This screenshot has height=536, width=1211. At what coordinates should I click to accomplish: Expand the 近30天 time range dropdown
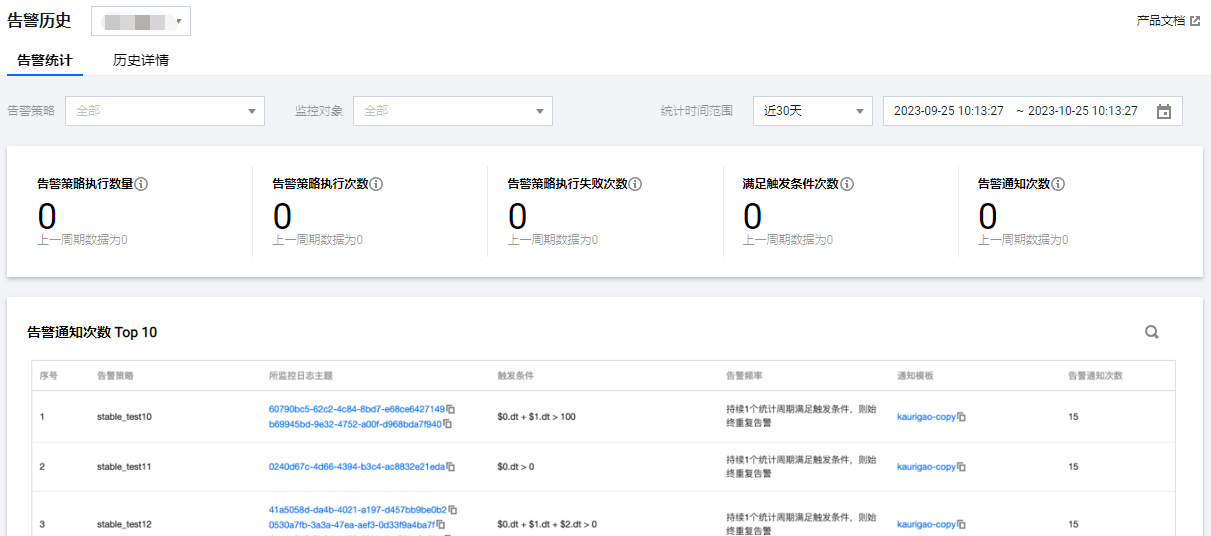pos(813,111)
